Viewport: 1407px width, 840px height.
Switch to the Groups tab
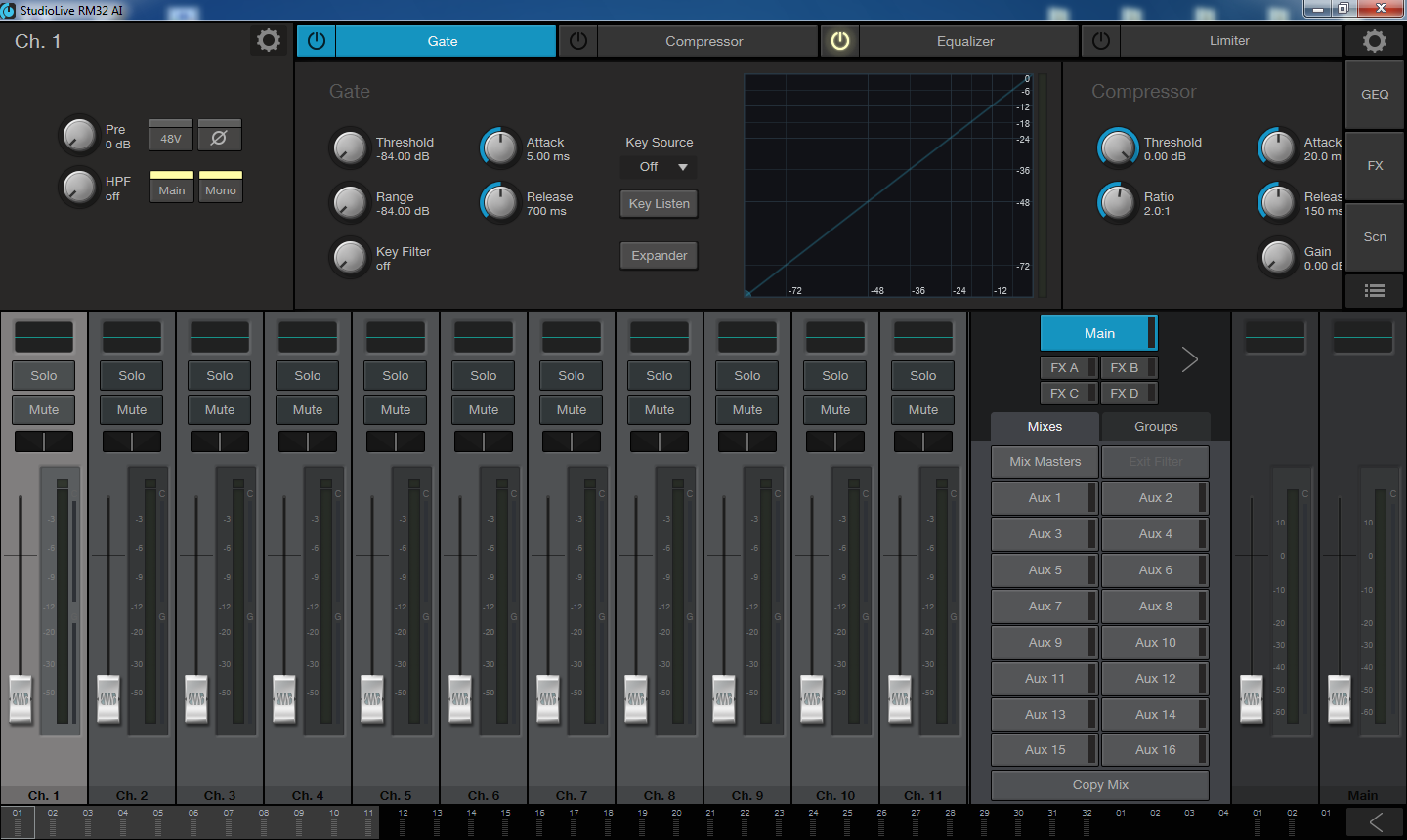1156,427
